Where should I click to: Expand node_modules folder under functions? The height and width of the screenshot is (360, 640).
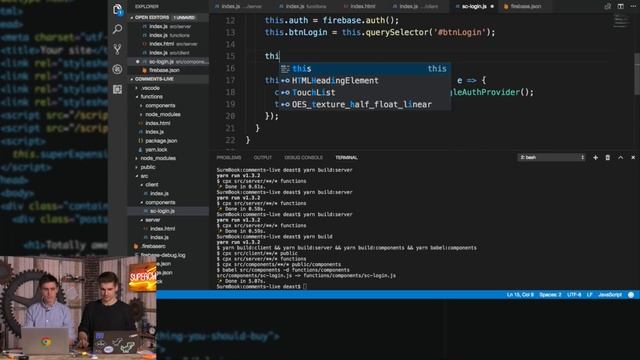(x=162, y=115)
